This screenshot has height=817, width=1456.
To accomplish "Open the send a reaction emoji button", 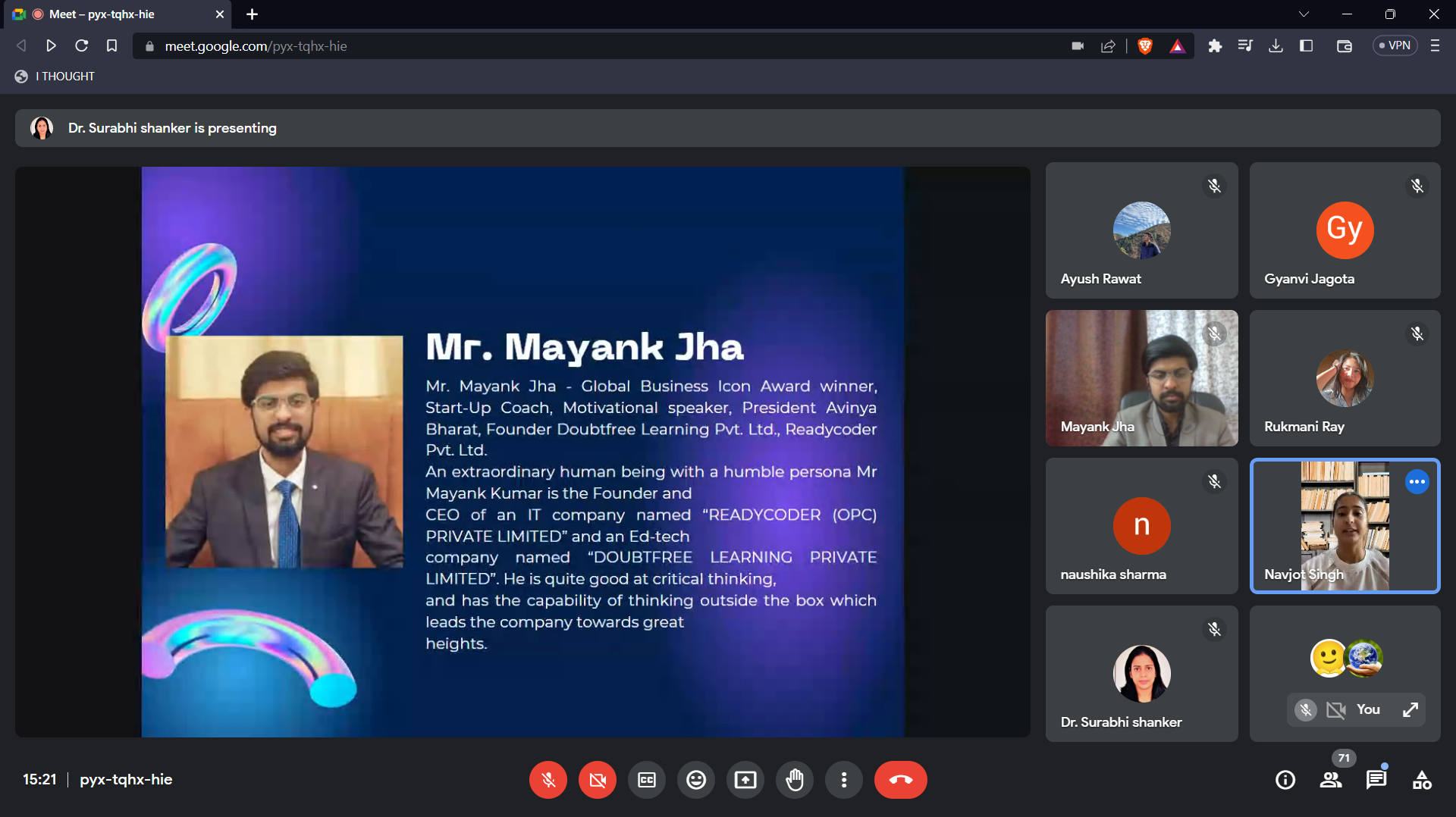I will pos(696,780).
